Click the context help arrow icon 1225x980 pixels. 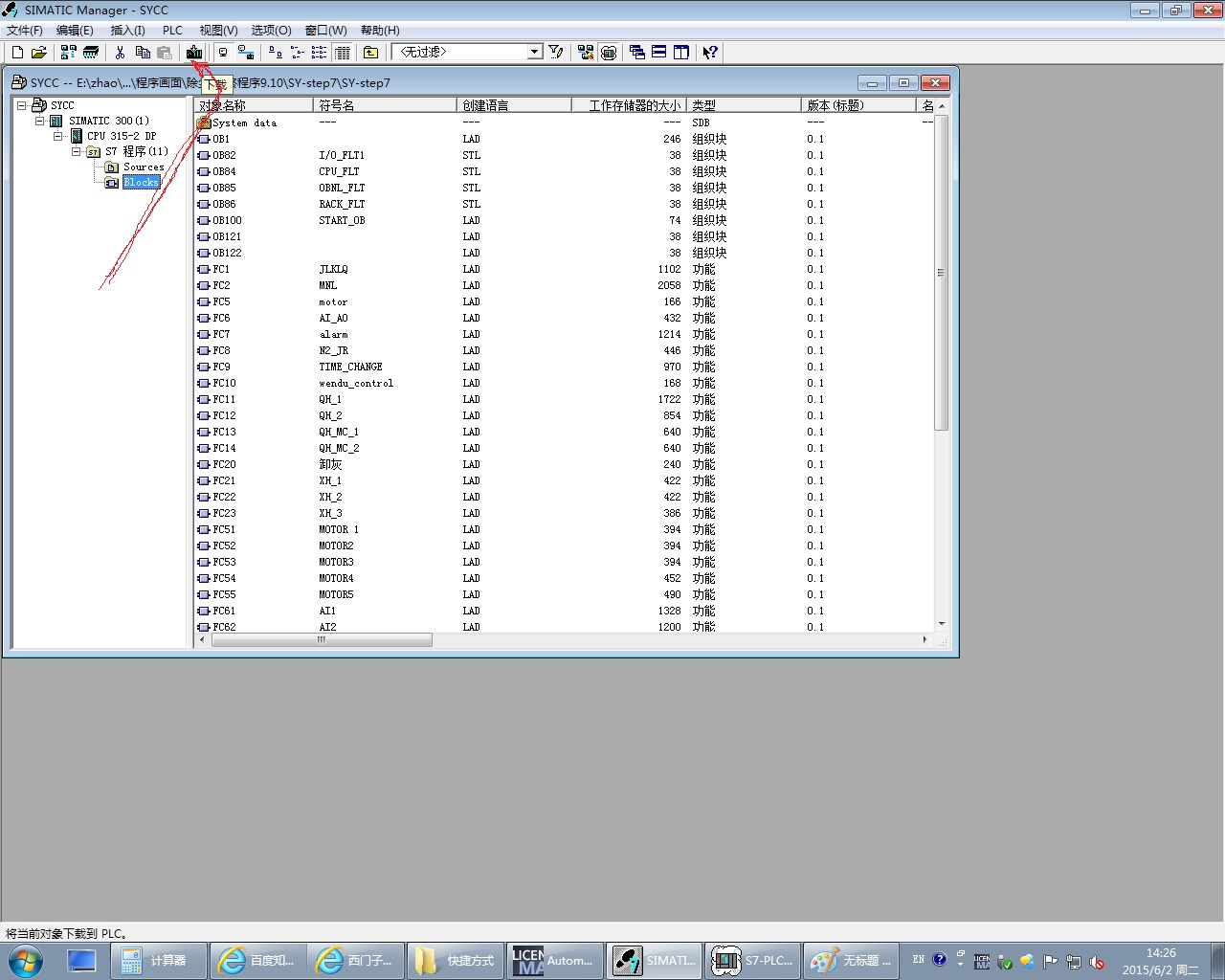pyautogui.click(x=709, y=53)
